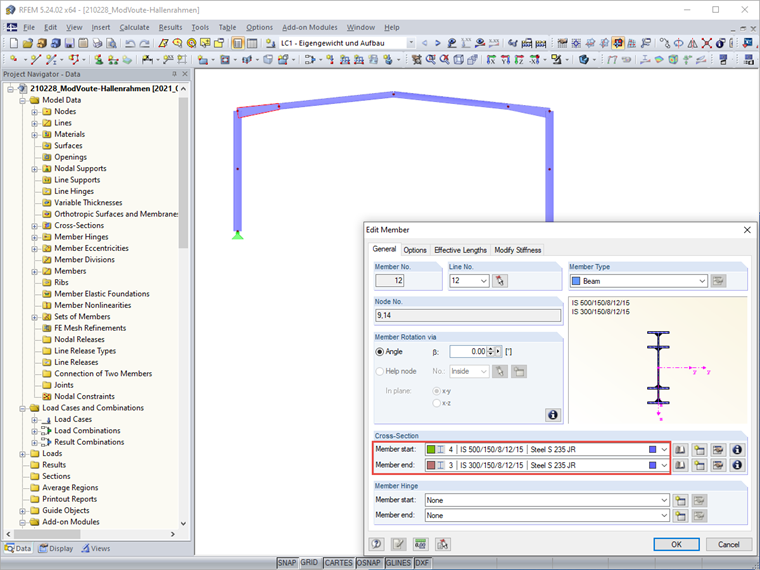Image resolution: width=760 pixels, height=570 pixels.
Task: Open the Calculate menu
Action: (134, 28)
